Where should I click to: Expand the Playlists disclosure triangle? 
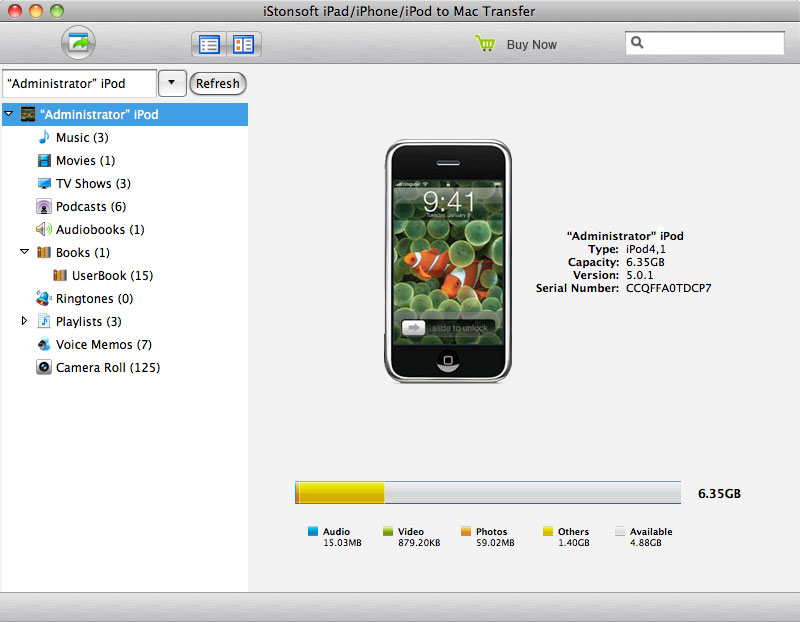[24, 321]
